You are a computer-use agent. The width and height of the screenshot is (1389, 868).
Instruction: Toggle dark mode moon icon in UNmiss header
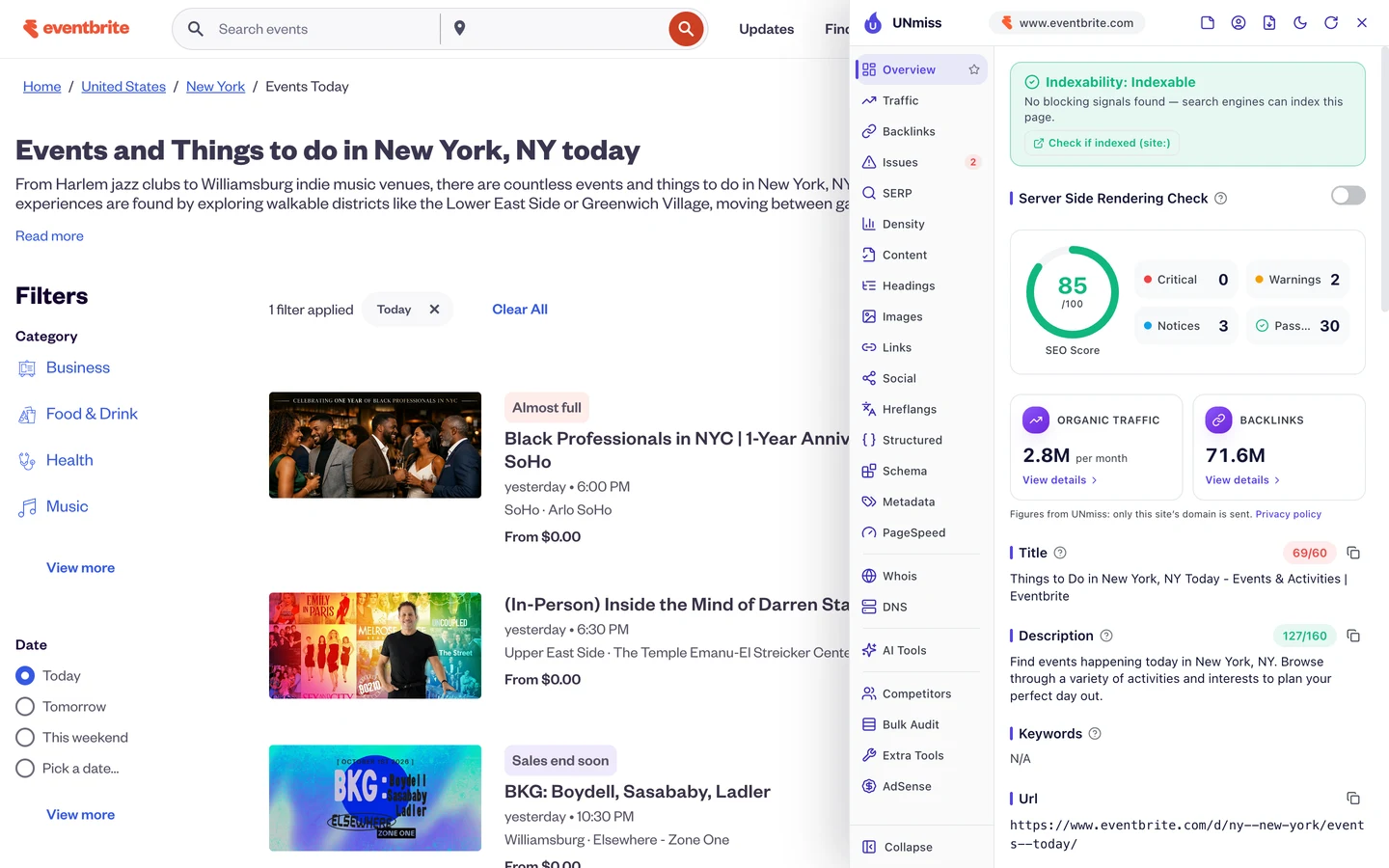point(1300,22)
